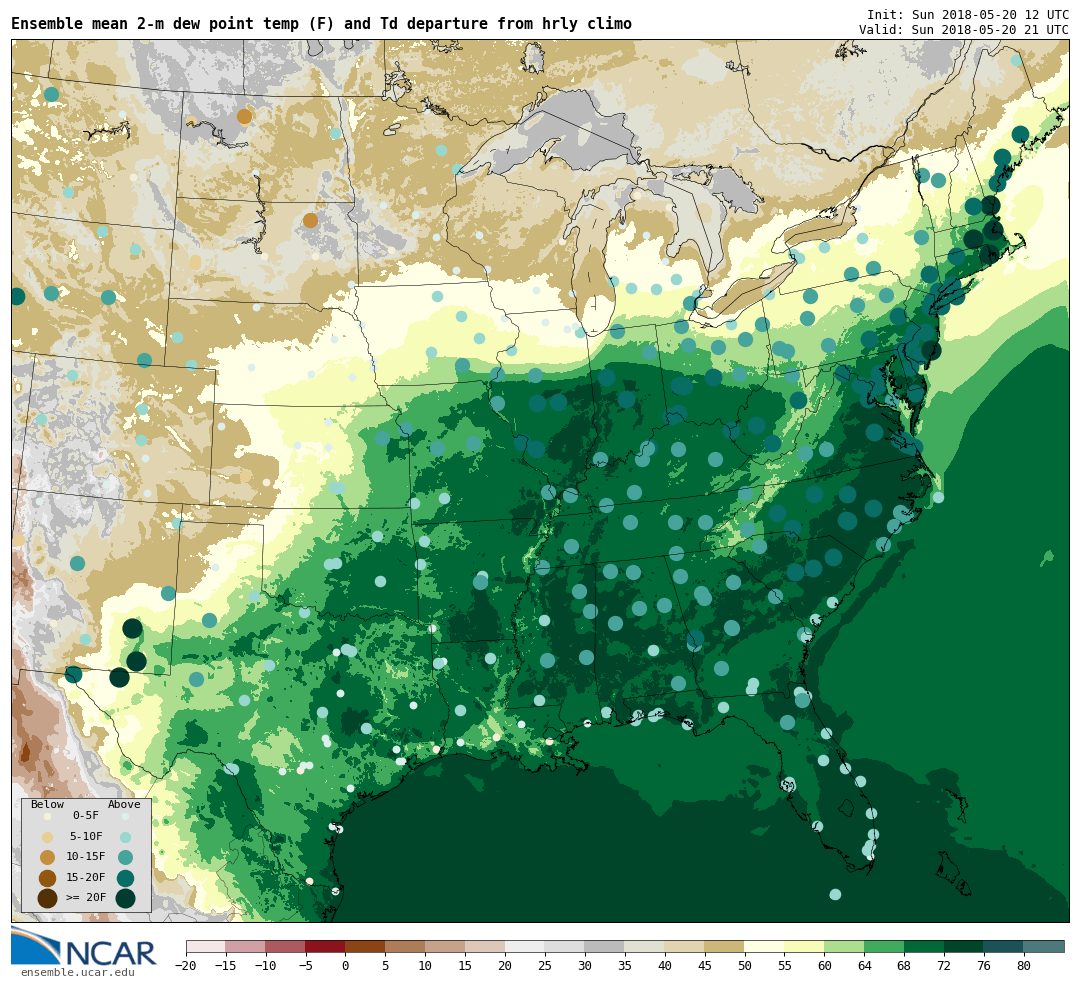
Task: Open the ensemble.ucar.edu link text
Action: click(x=77, y=973)
